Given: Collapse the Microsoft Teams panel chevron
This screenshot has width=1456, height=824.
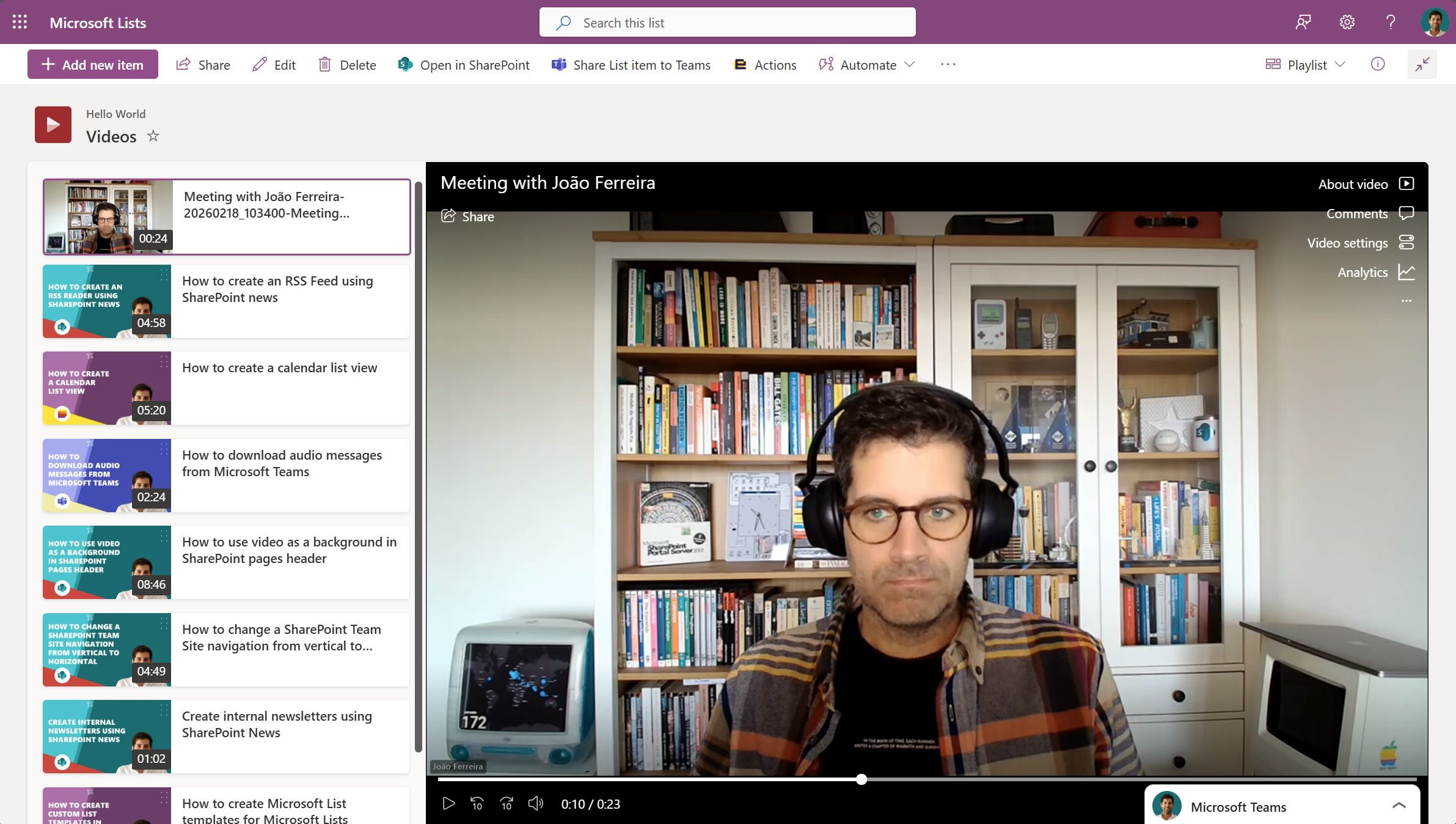Looking at the screenshot, I should (x=1399, y=806).
